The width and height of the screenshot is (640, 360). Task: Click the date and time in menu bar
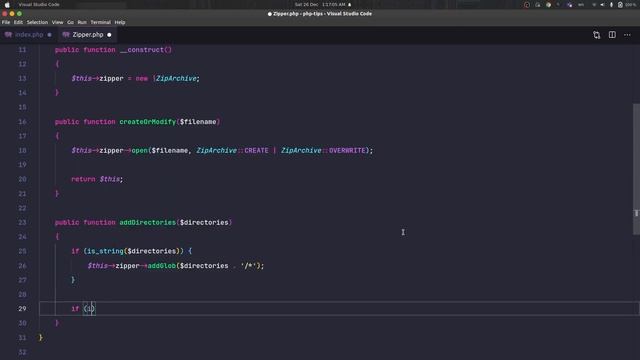(x=320, y=4)
